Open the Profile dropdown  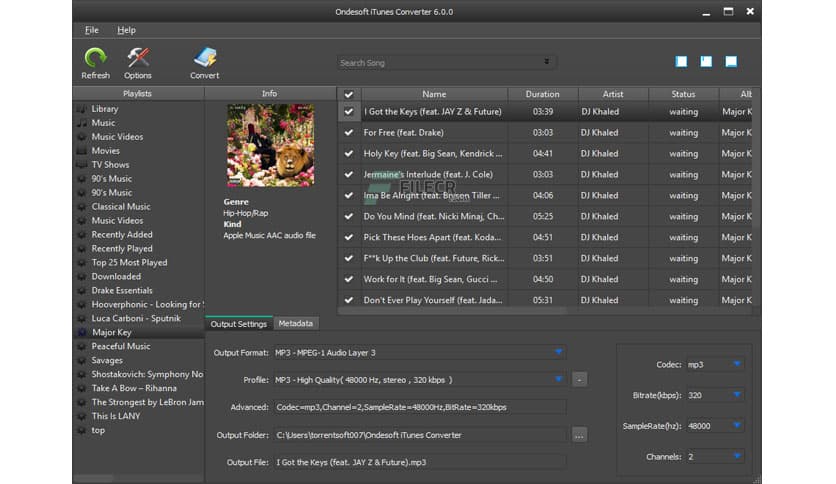pyautogui.click(x=558, y=379)
